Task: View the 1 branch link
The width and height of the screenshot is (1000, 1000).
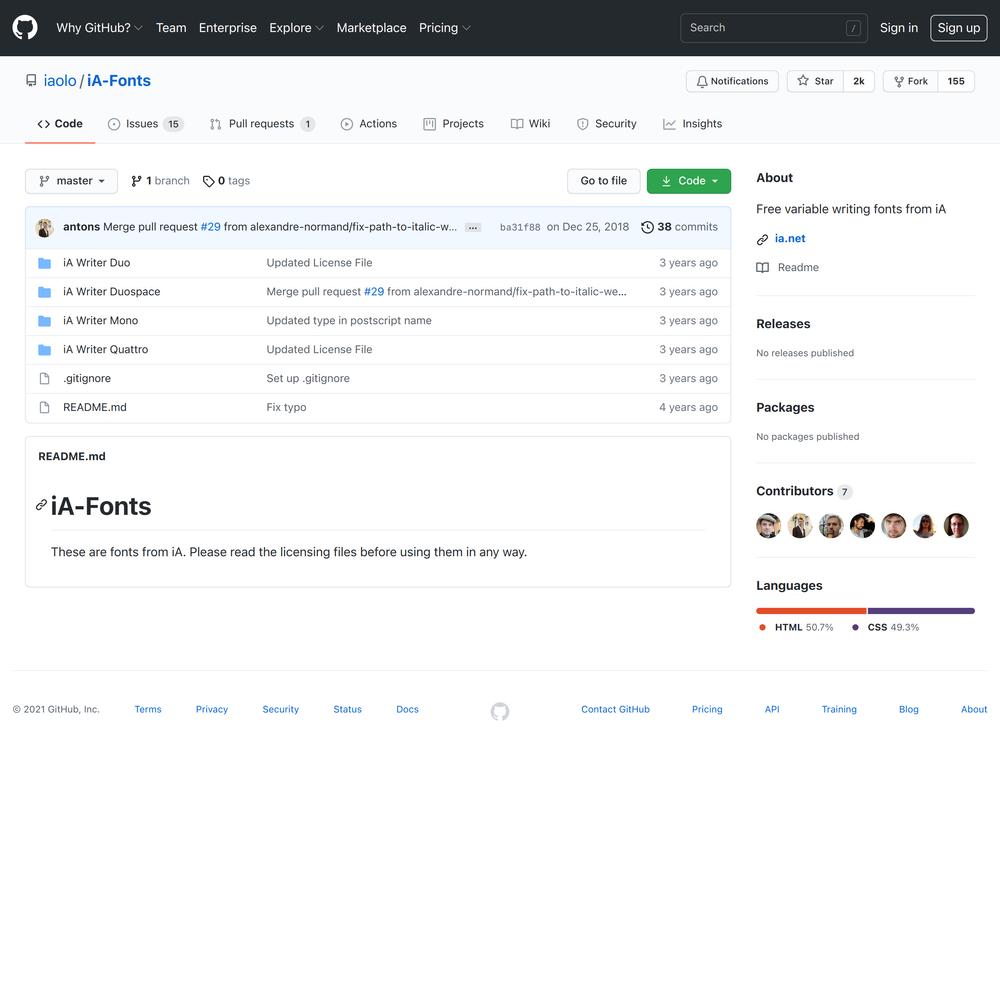Action: (x=160, y=180)
